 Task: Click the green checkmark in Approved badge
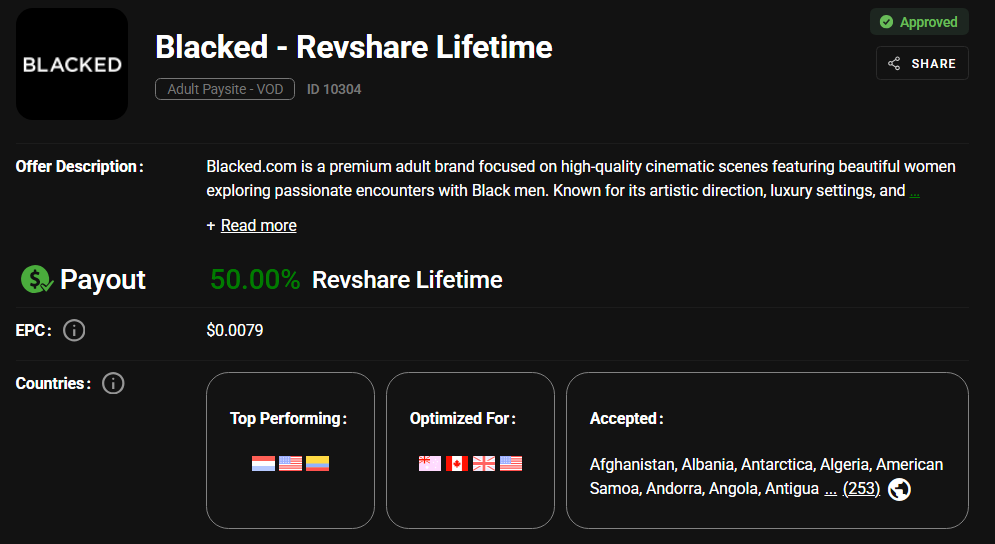(x=886, y=22)
